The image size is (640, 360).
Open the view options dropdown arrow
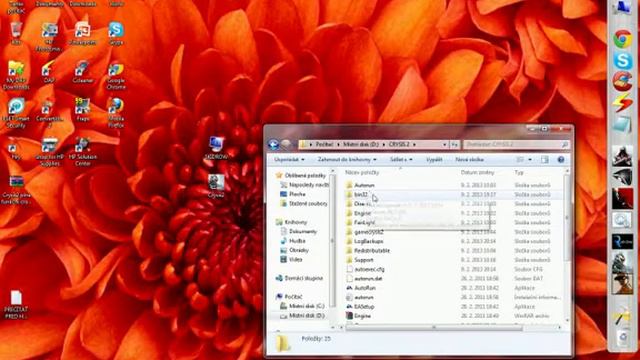point(530,160)
